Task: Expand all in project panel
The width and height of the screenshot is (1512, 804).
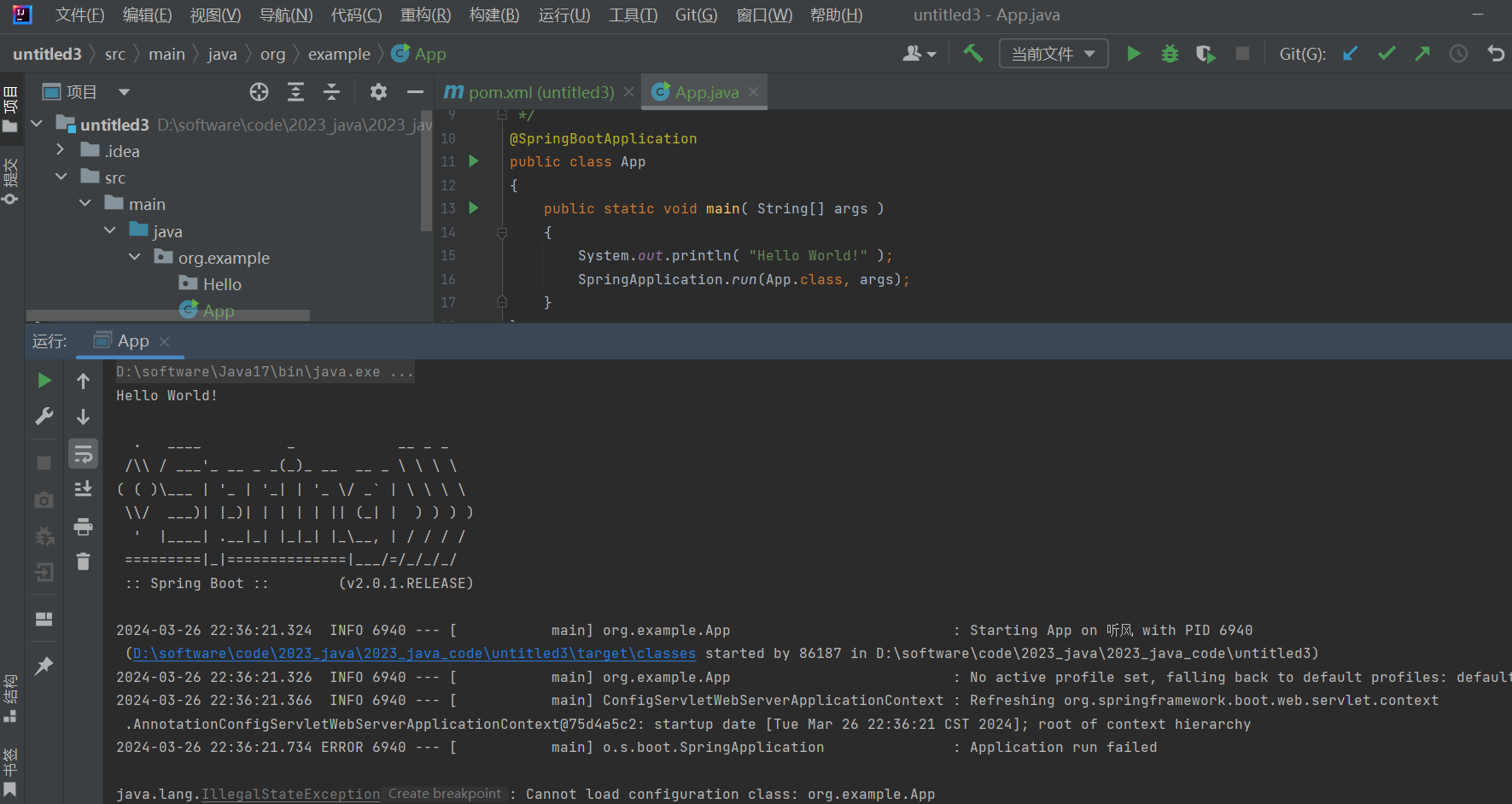Action: [x=295, y=91]
